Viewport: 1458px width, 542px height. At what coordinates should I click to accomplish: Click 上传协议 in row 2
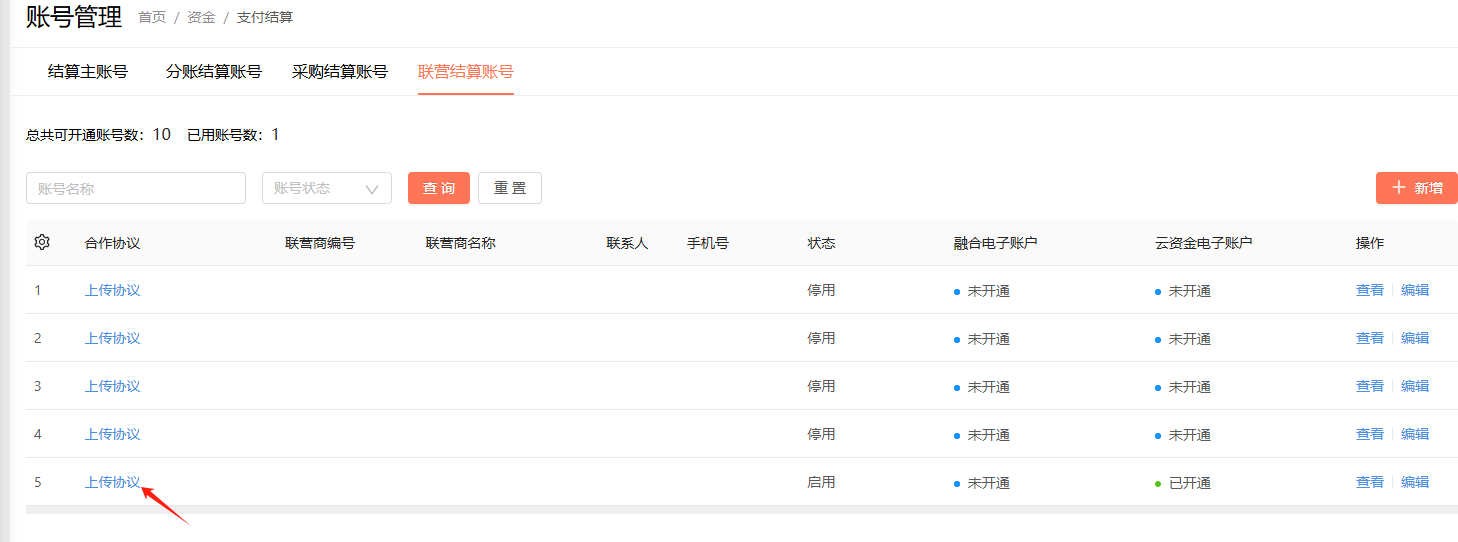pos(113,338)
